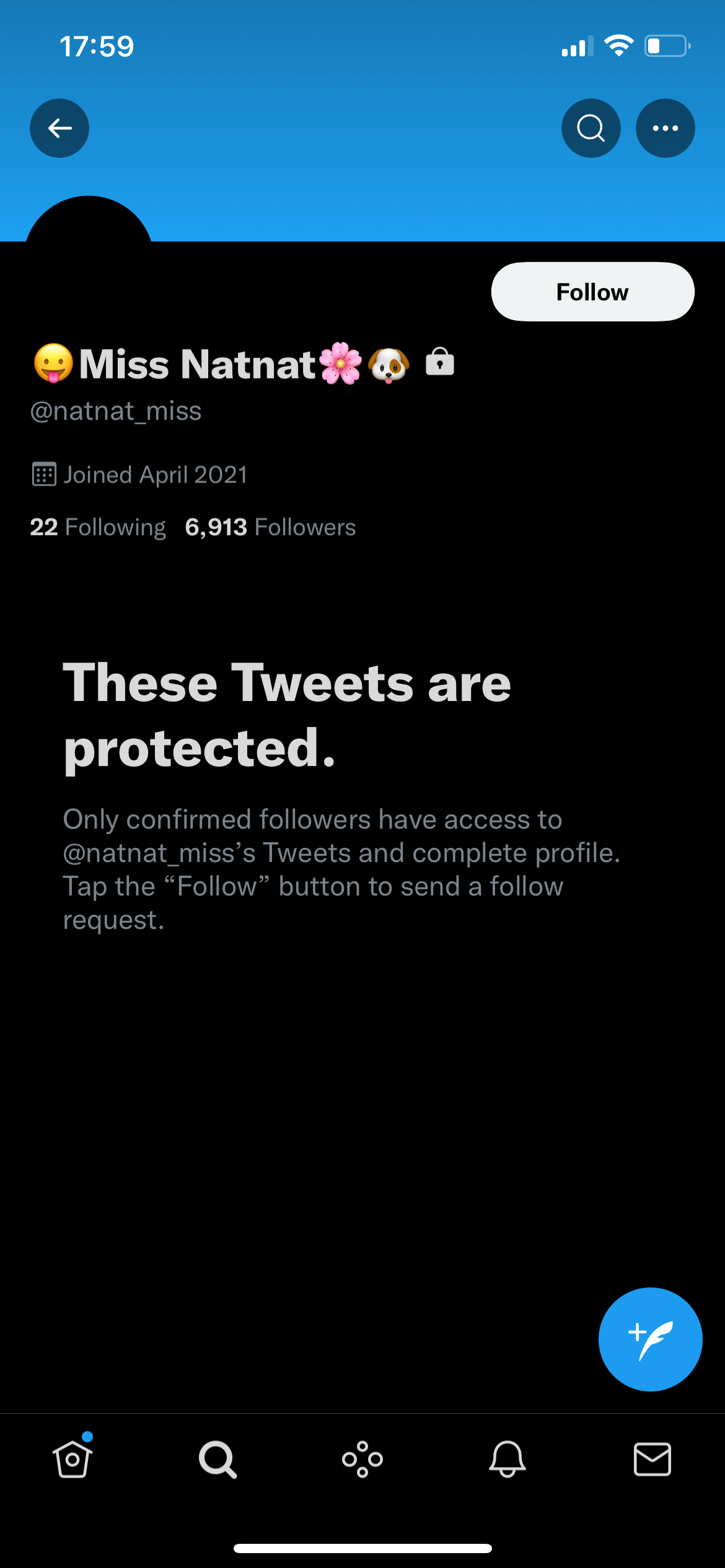The image size is (725, 1568).
Task: View the 22 Following list
Action: tap(98, 527)
